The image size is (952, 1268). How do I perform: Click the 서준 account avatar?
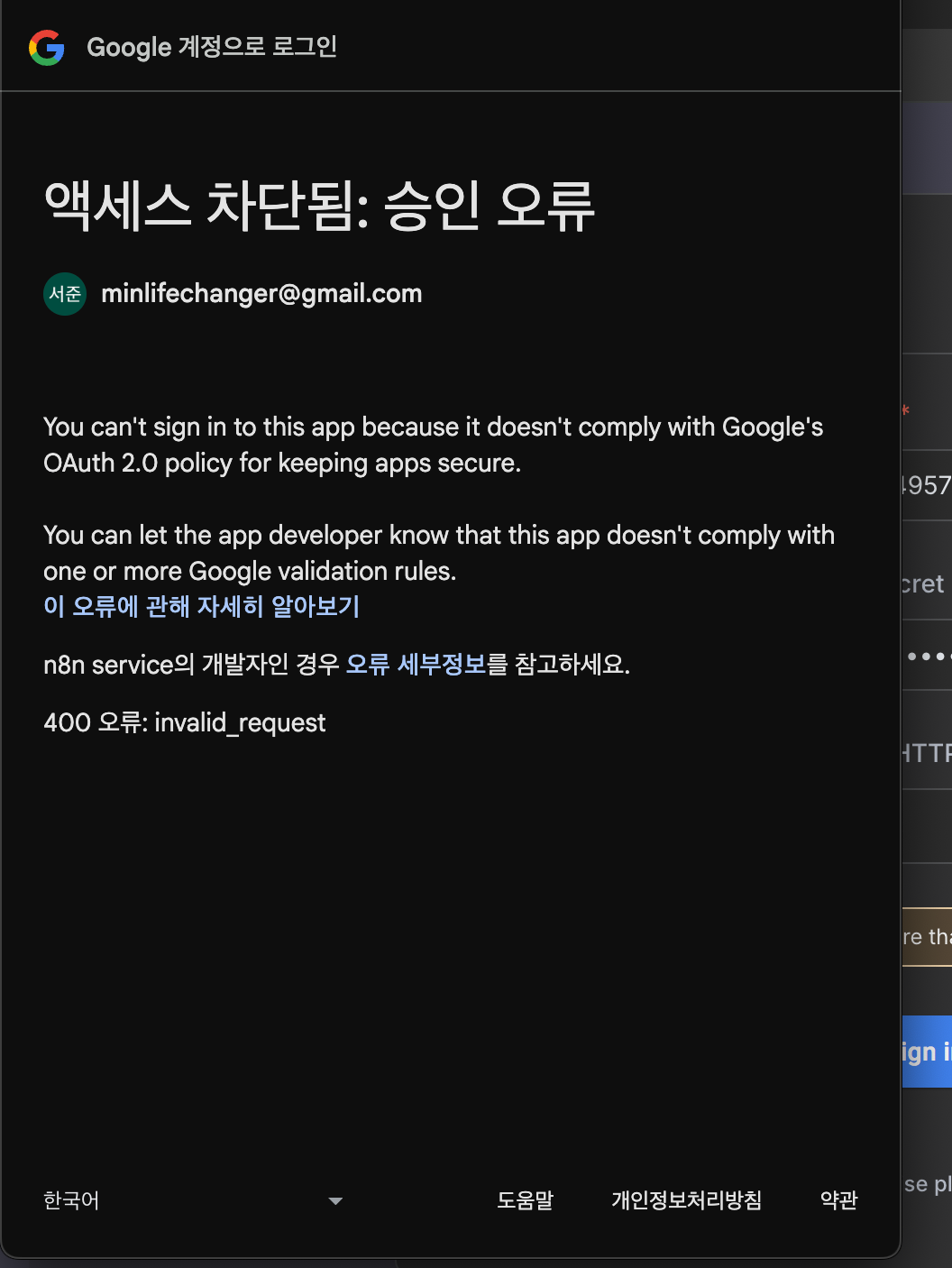click(65, 294)
